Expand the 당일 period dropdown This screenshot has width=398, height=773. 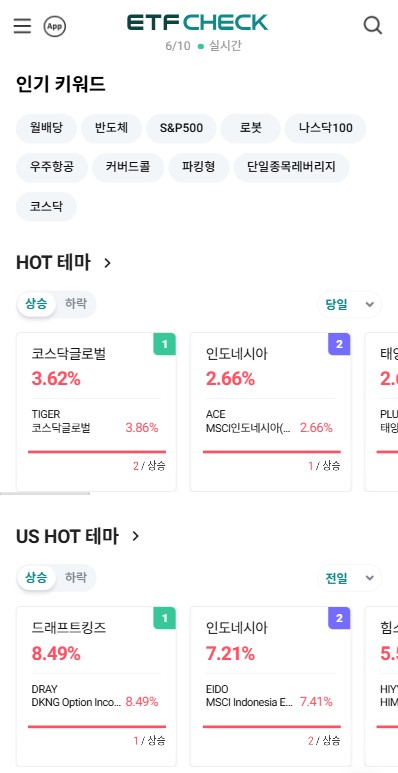click(350, 304)
